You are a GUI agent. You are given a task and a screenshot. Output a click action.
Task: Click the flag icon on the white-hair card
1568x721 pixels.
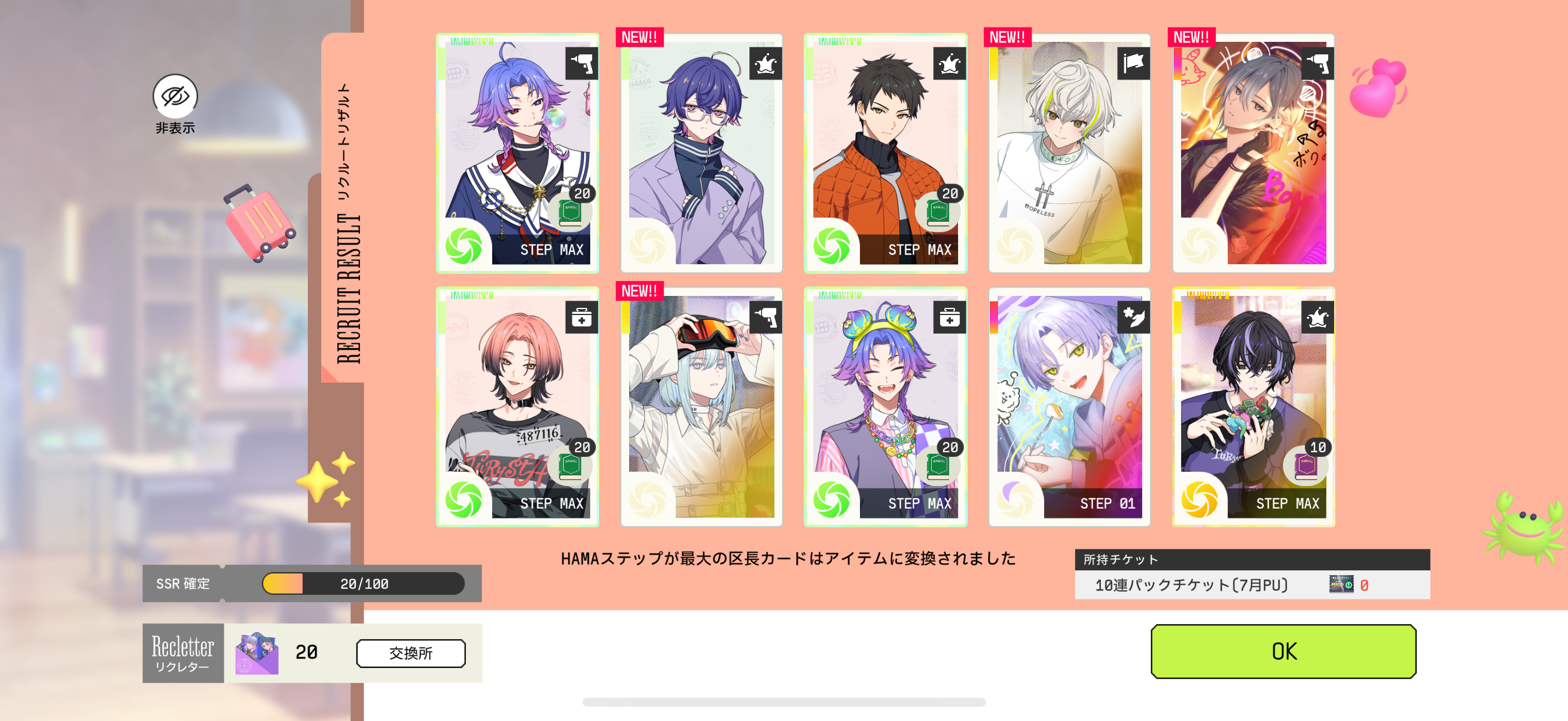click(x=1133, y=63)
